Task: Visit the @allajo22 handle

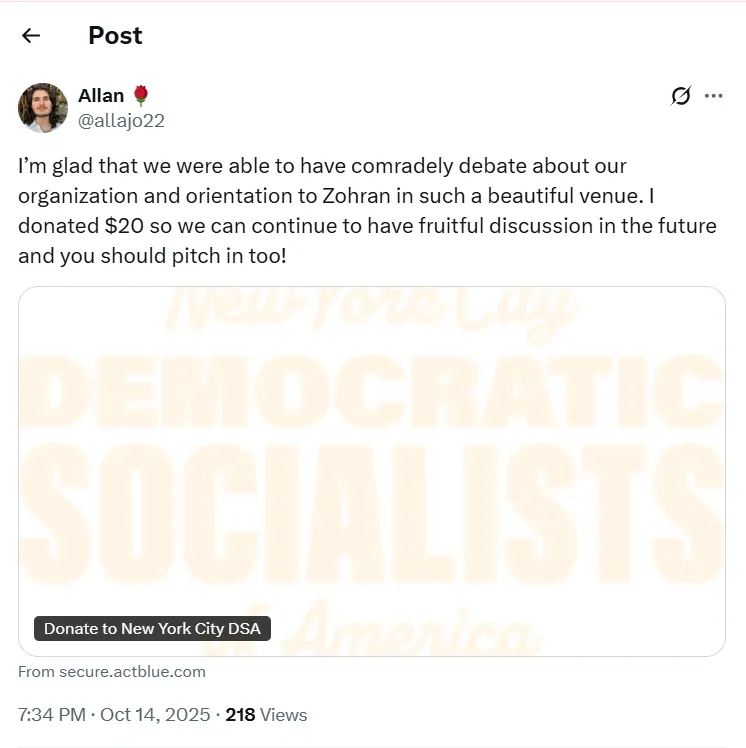Action: [x=121, y=121]
